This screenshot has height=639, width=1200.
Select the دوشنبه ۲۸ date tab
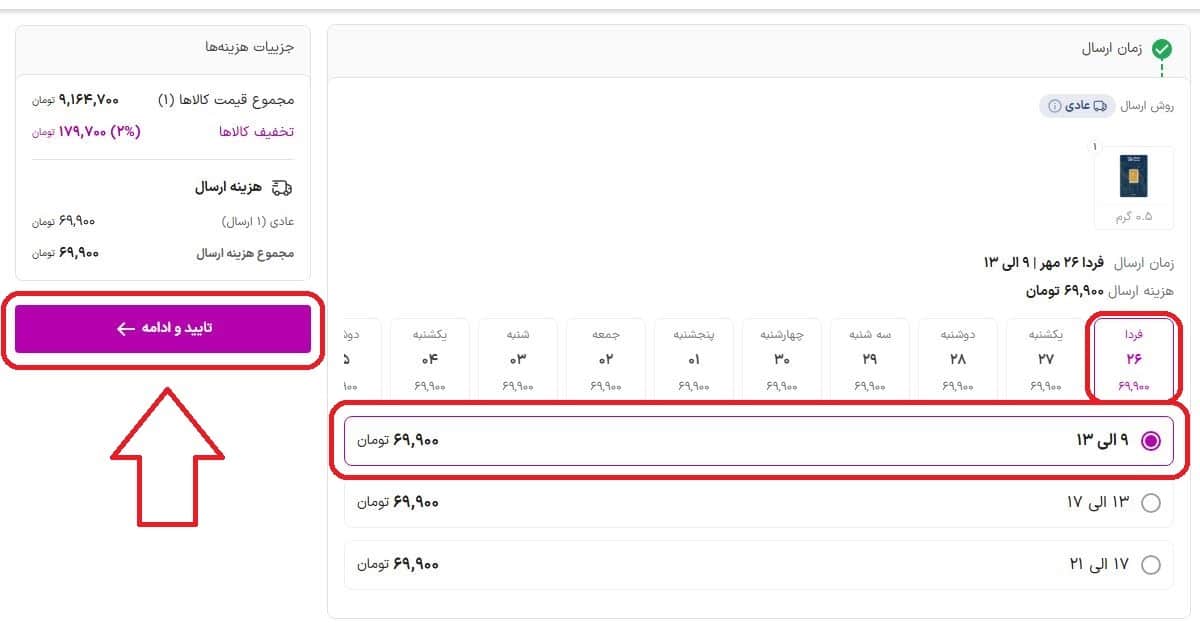pos(957,355)
